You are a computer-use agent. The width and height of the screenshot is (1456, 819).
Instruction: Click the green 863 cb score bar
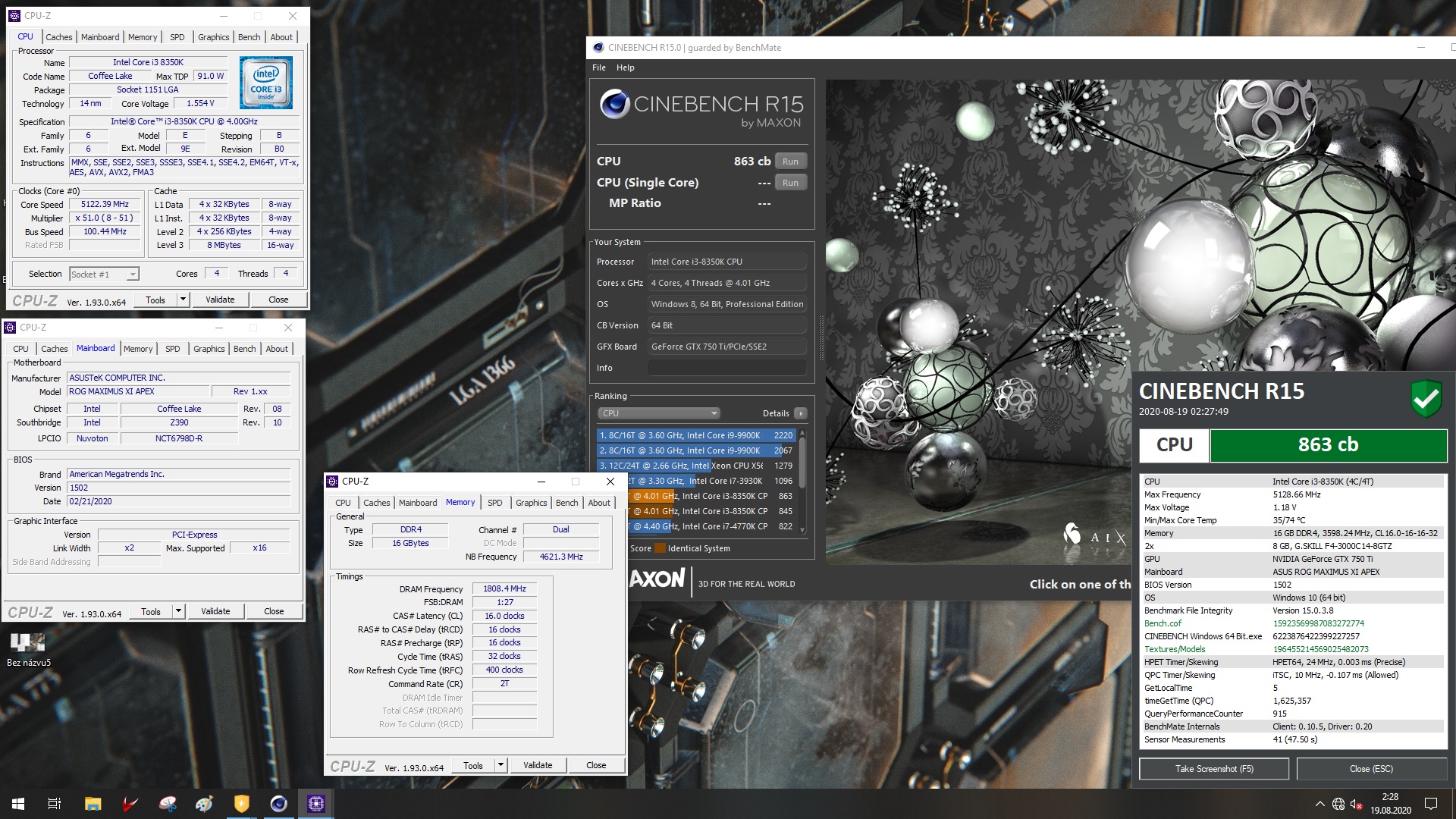pyautogui.click(x=1328, y=445)
